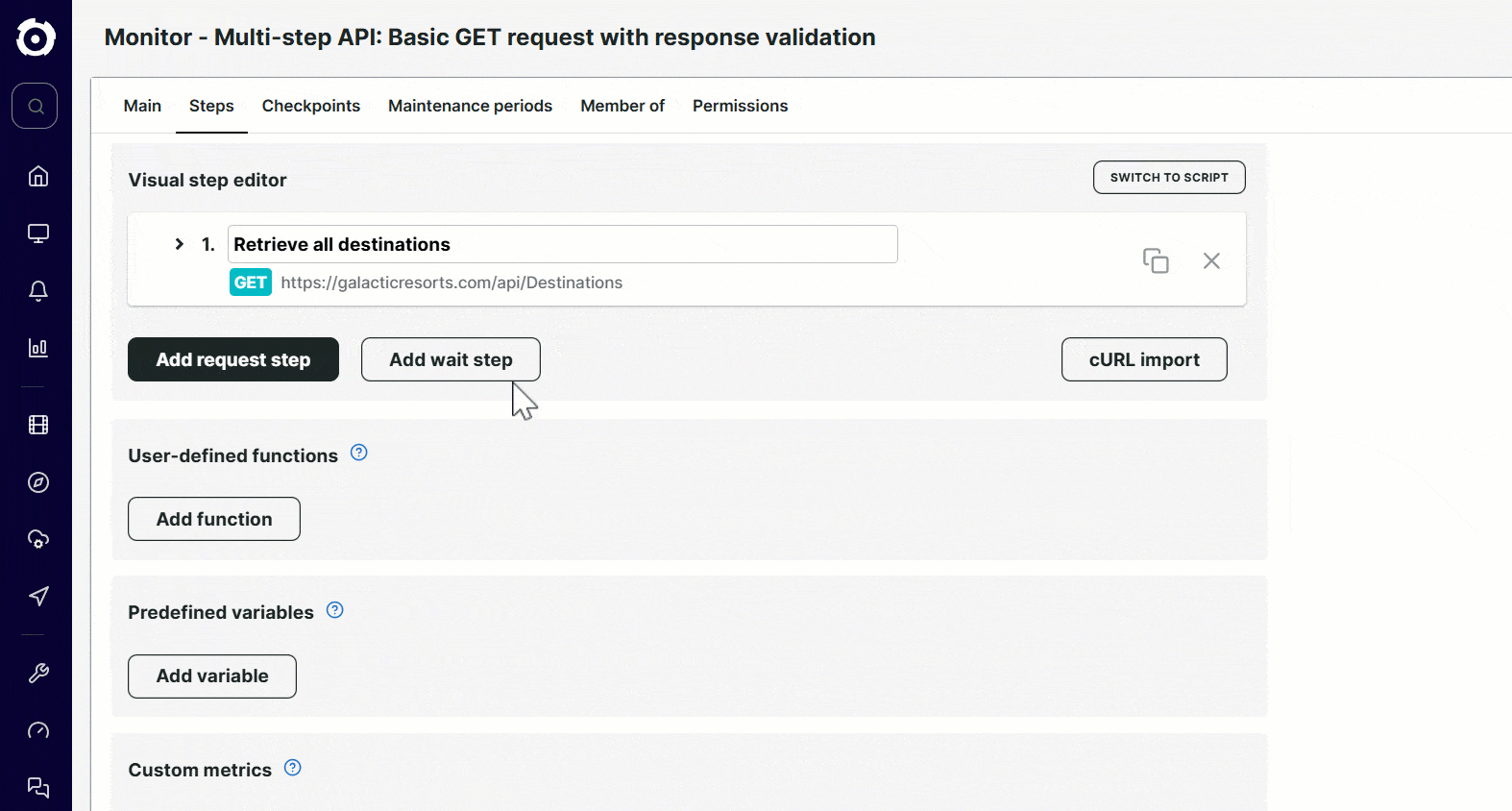This screenshot has width=1512, height=811.
Task: Expand step 1 with the chevron
Action: [180, 244]
